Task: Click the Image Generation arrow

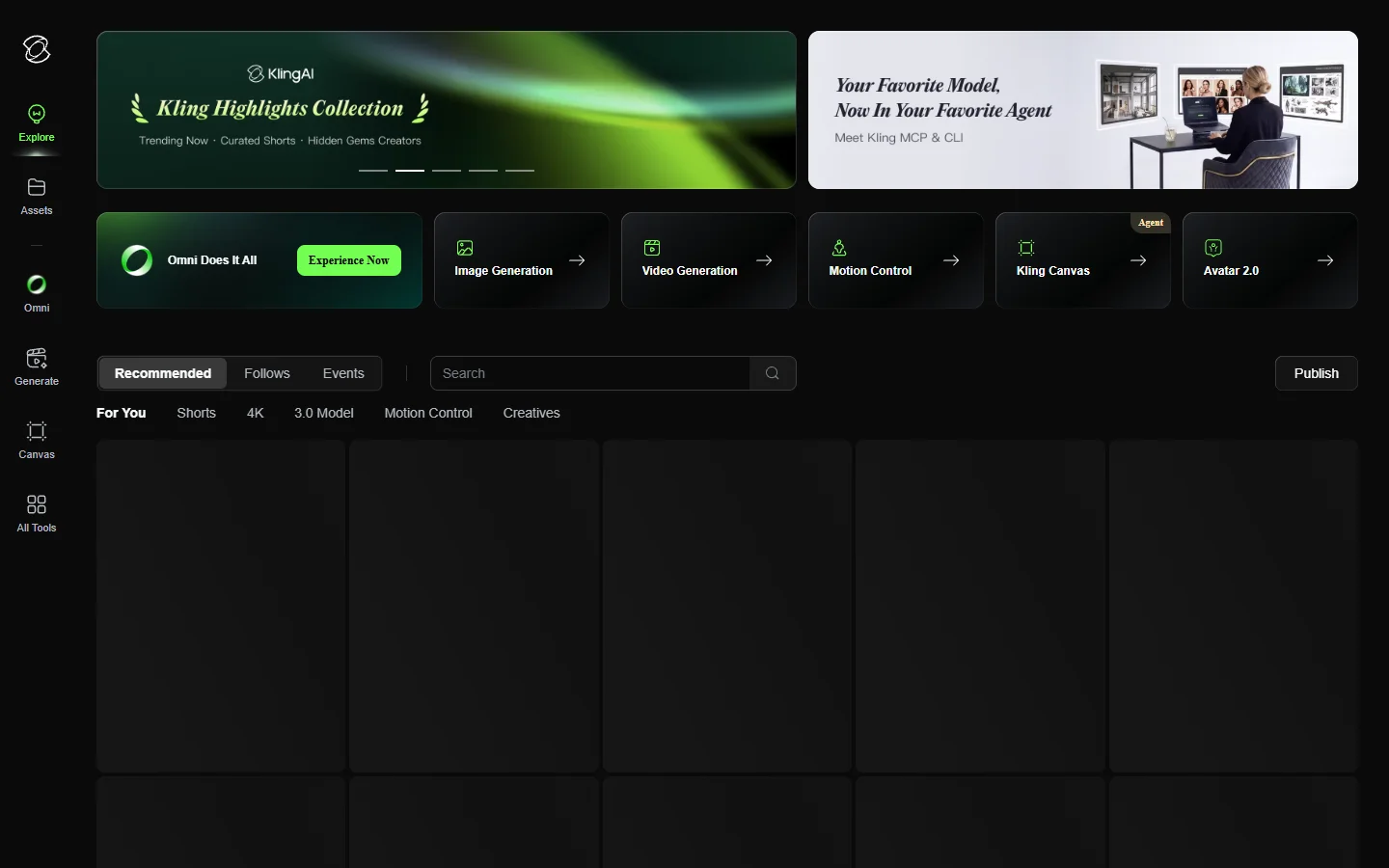Action: pos(577,260)
